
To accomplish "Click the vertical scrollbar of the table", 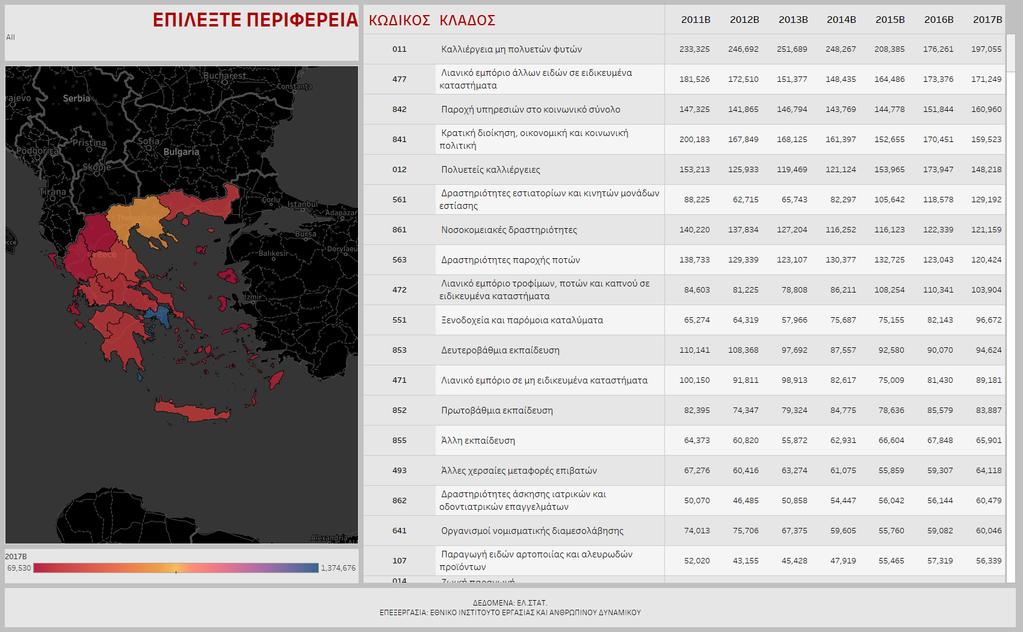I will pyautogui.click(x=1011, y=307).
